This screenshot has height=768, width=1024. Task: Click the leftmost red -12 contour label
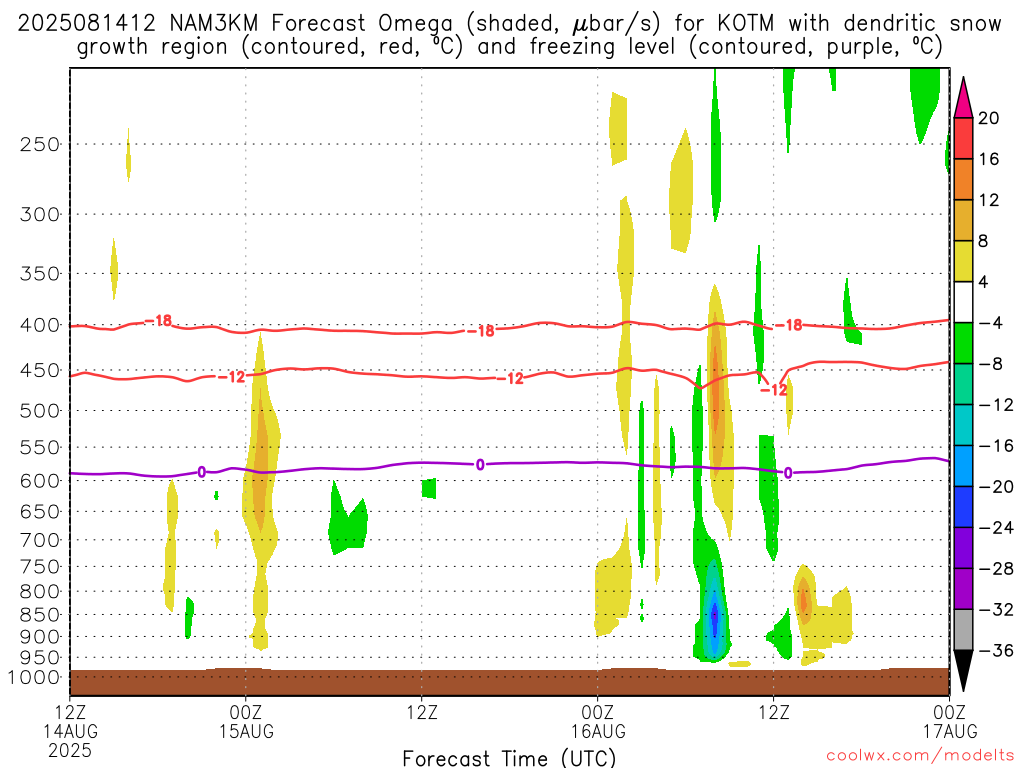click(231, 377)
